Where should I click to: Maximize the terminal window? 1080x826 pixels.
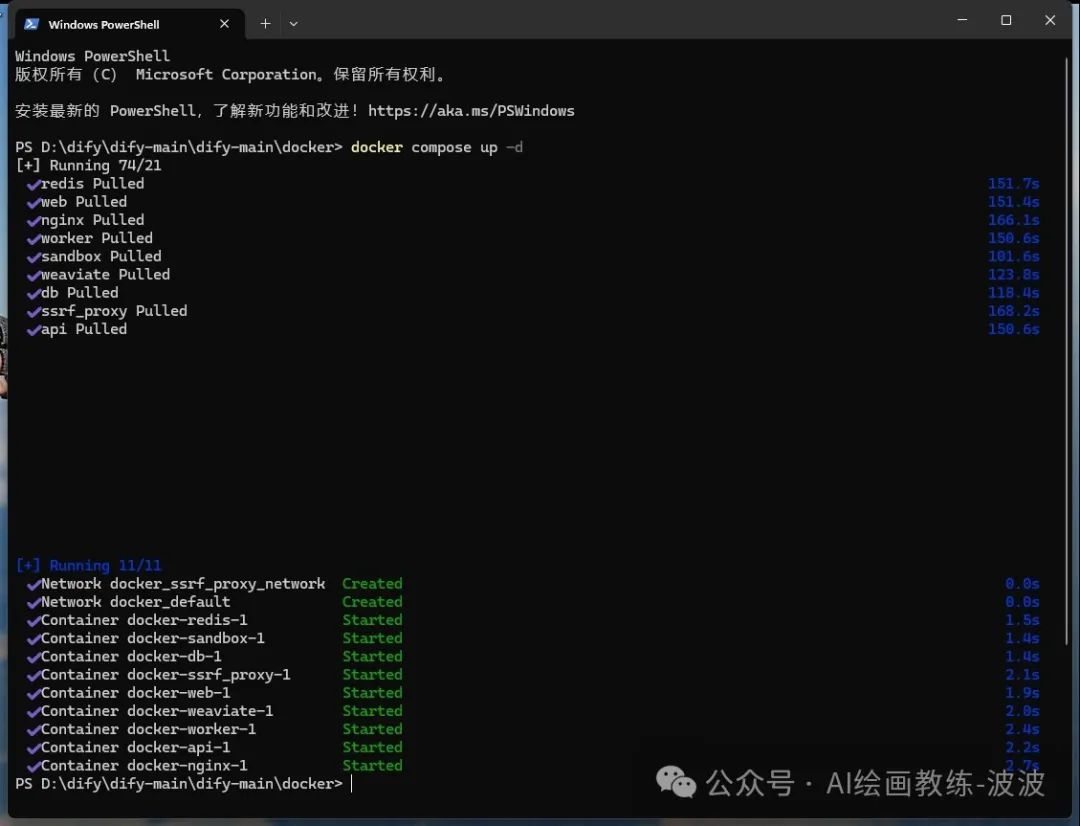[x=1006, y=20]
